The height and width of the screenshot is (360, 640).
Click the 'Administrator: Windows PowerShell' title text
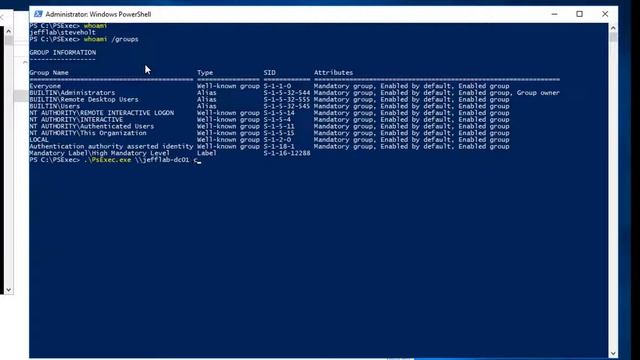98,14
